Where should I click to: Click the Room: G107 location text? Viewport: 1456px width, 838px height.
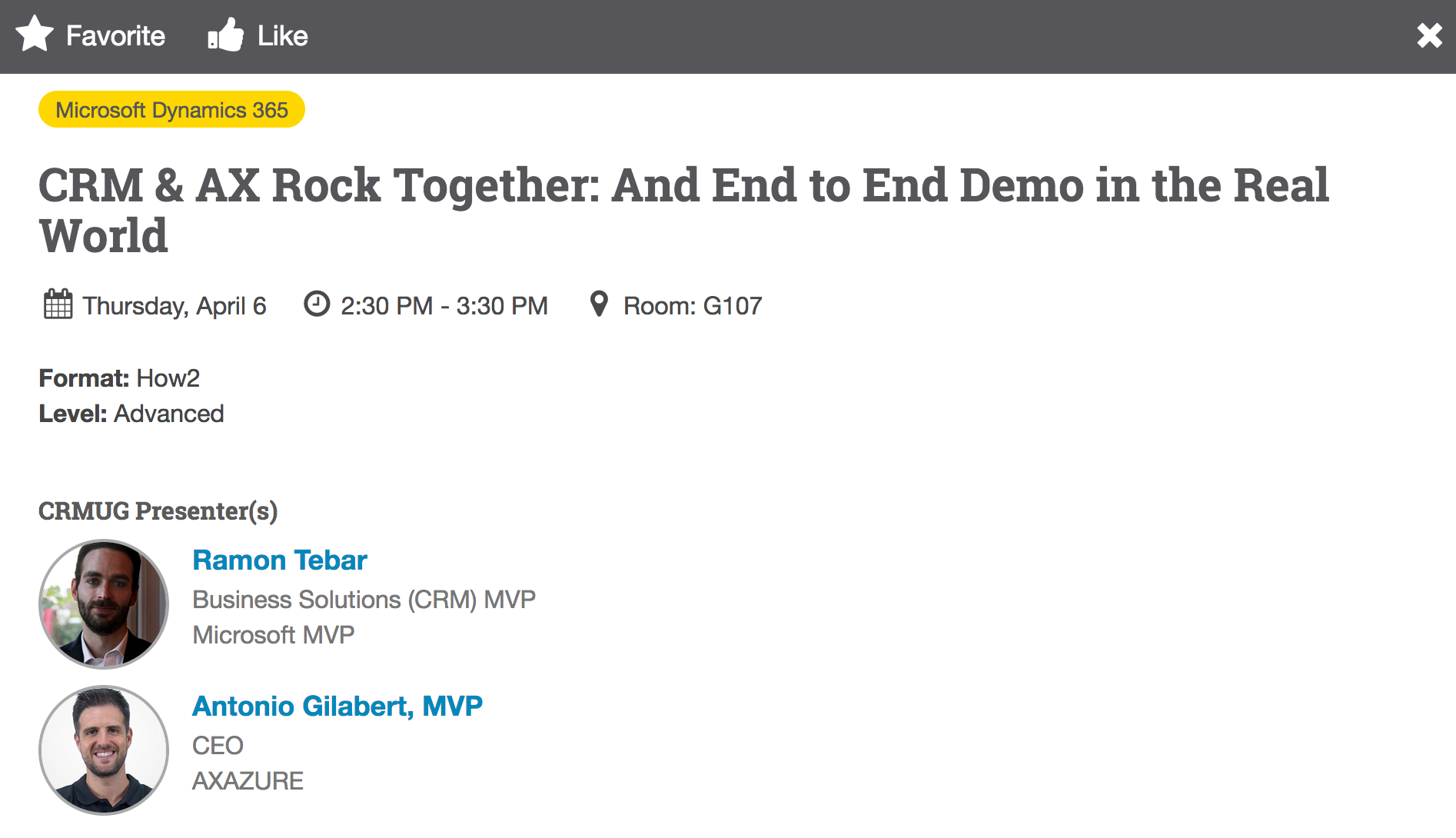click(693, 306)
